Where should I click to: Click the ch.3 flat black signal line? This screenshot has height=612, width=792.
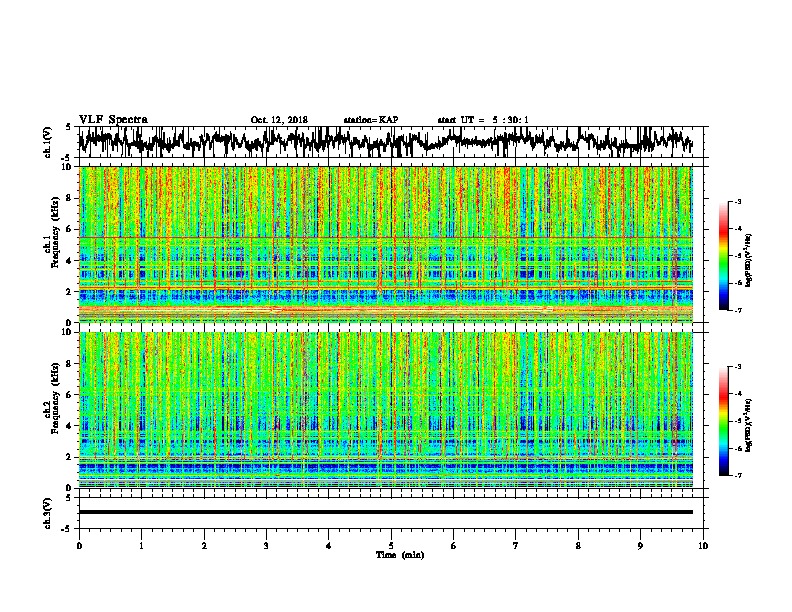385,512
